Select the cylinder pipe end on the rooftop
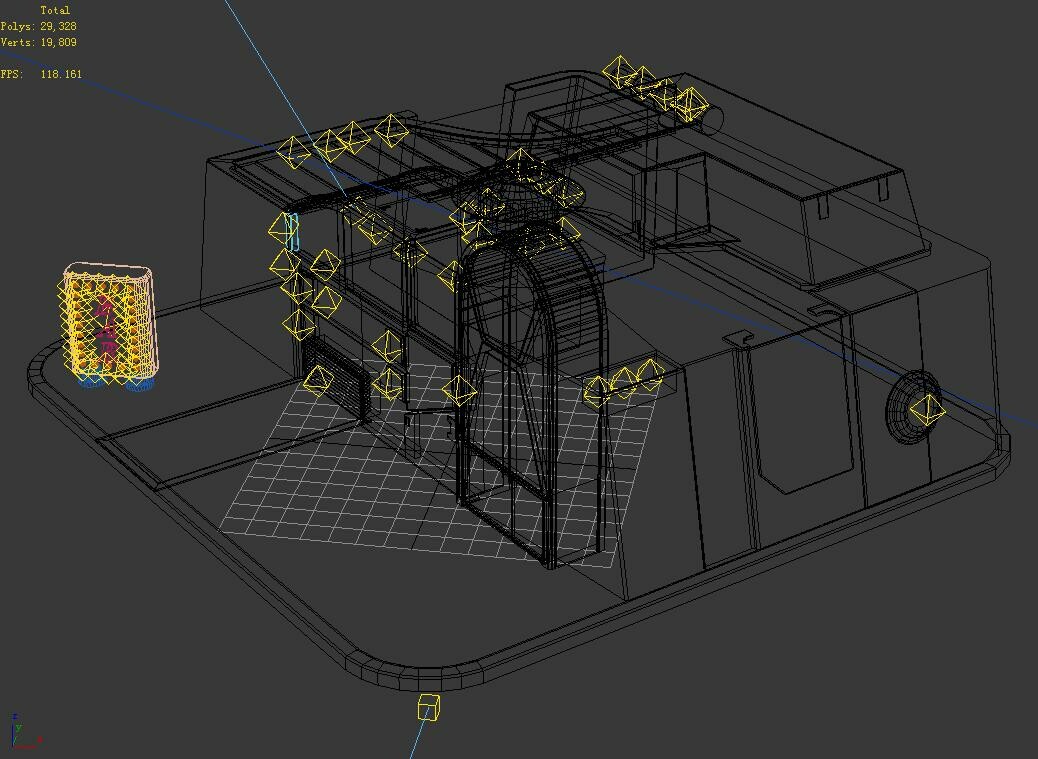This screenshot has width=1038, height=759. pyautogui.click(x=712, y=118)
